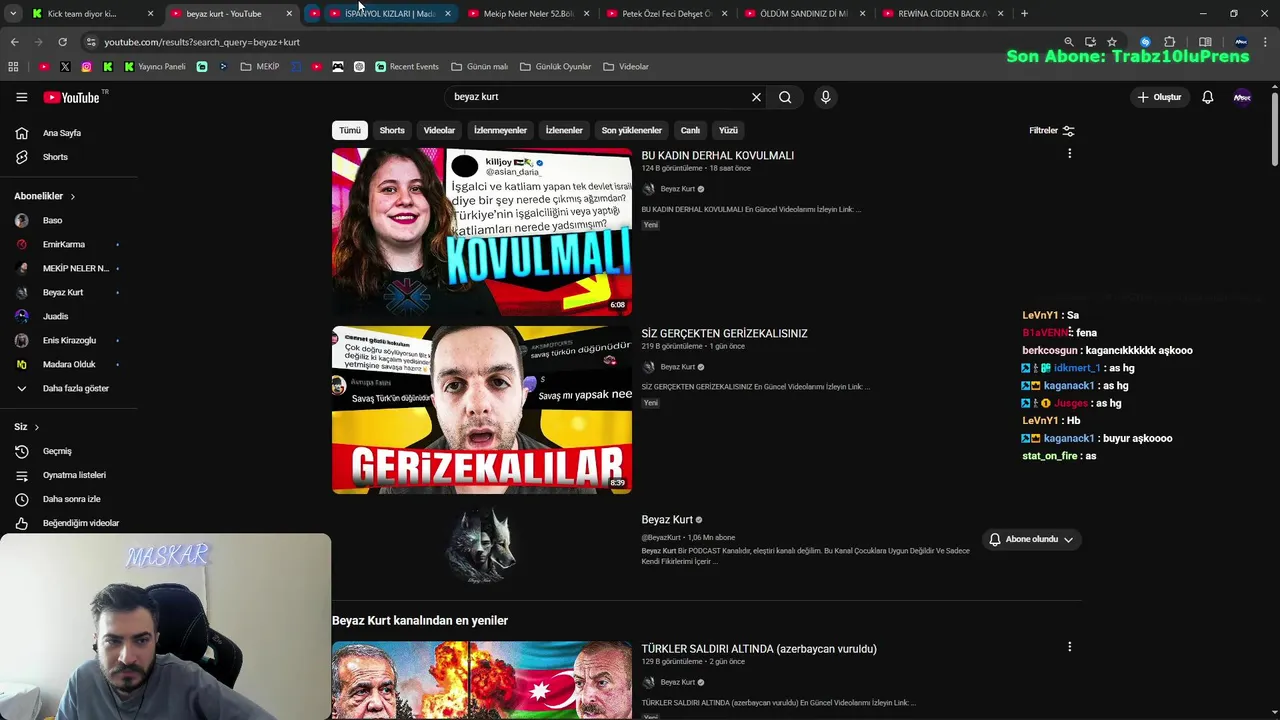The width and height of the screenshot is (1280, 720).
Task: Open options for TÜRKLER SALDIRI ALTINDA video
Action: (x=1069, y=647)
